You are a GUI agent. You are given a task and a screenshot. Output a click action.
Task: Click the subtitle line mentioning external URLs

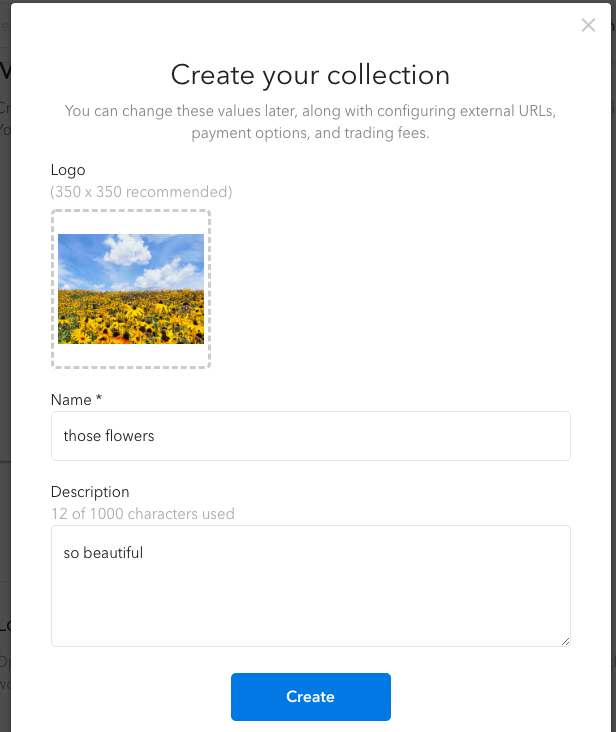click(310, 111)
